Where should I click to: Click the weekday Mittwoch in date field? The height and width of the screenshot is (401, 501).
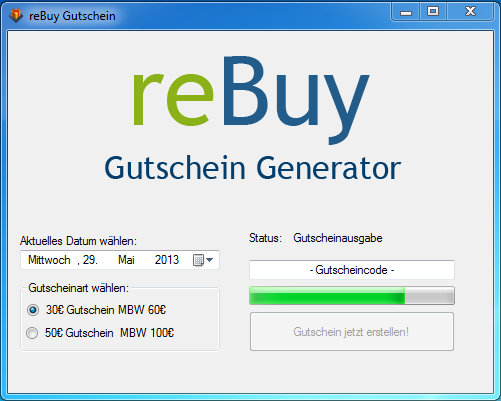[49, 260]
